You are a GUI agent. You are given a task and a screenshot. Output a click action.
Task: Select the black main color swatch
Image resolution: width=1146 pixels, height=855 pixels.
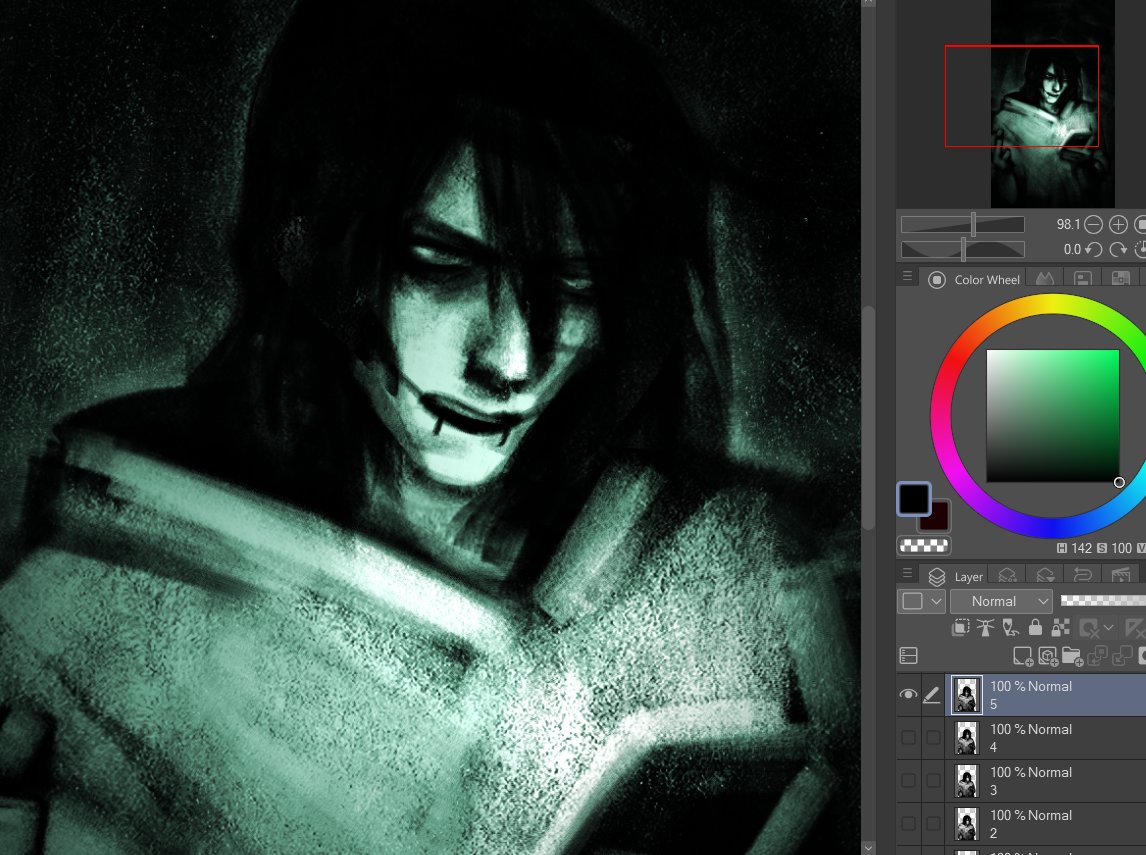[914, 498]
